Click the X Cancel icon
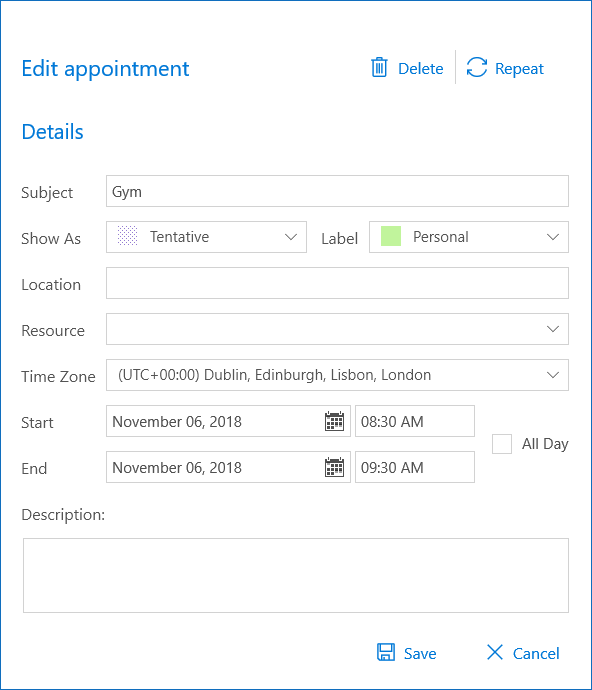Image resolution: width=592 pixels, height=690 pixels. (x=495, y=652)
